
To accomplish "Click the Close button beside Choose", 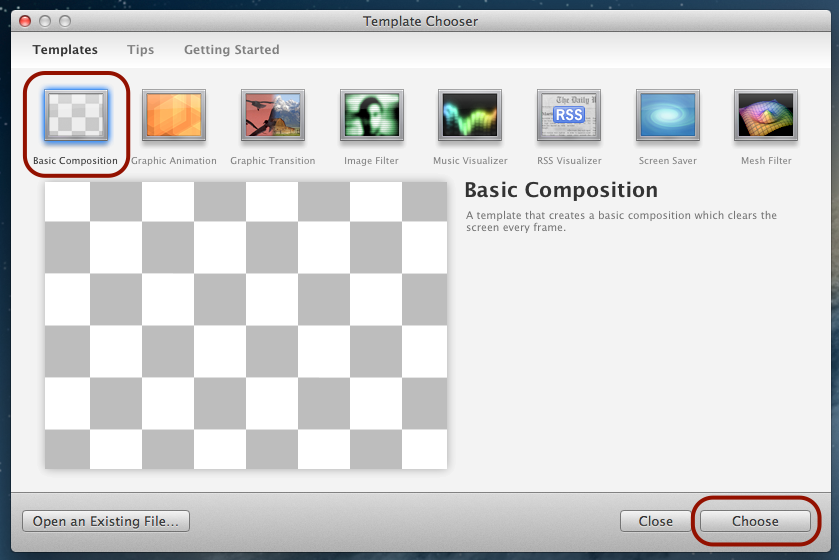I will pyautogui.click(x=656, y=521).
